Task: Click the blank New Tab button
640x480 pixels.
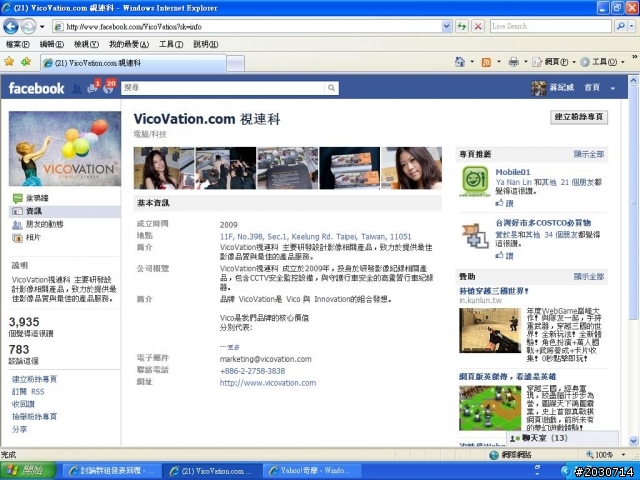Action: tap(236, 63)
